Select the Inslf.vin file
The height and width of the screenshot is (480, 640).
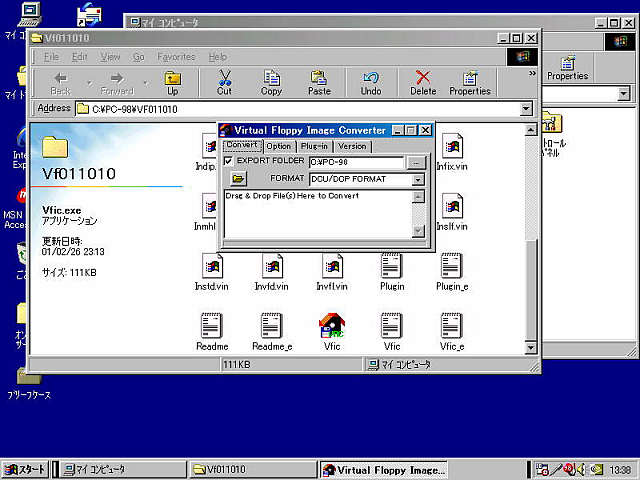pos(452,212)
